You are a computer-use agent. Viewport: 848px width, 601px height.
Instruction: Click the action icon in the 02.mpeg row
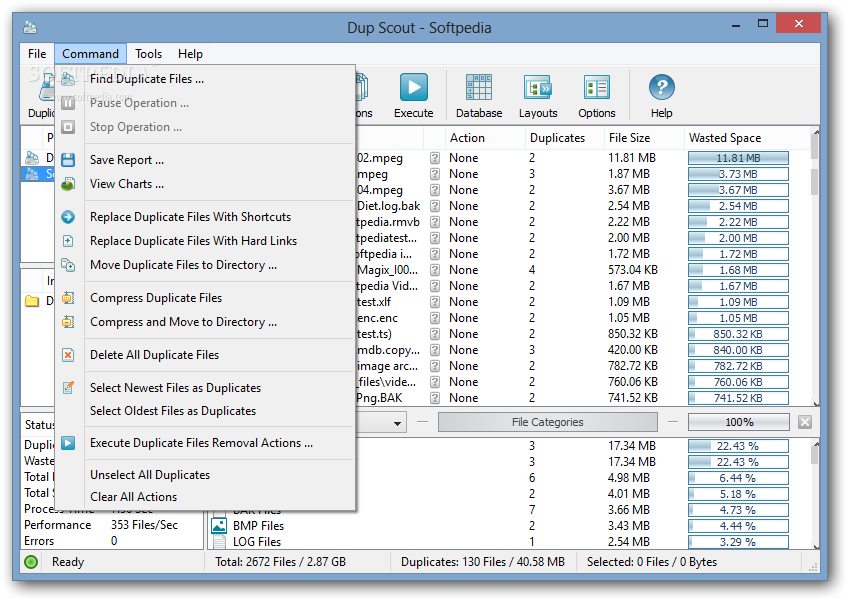click(x=435, y=158)
